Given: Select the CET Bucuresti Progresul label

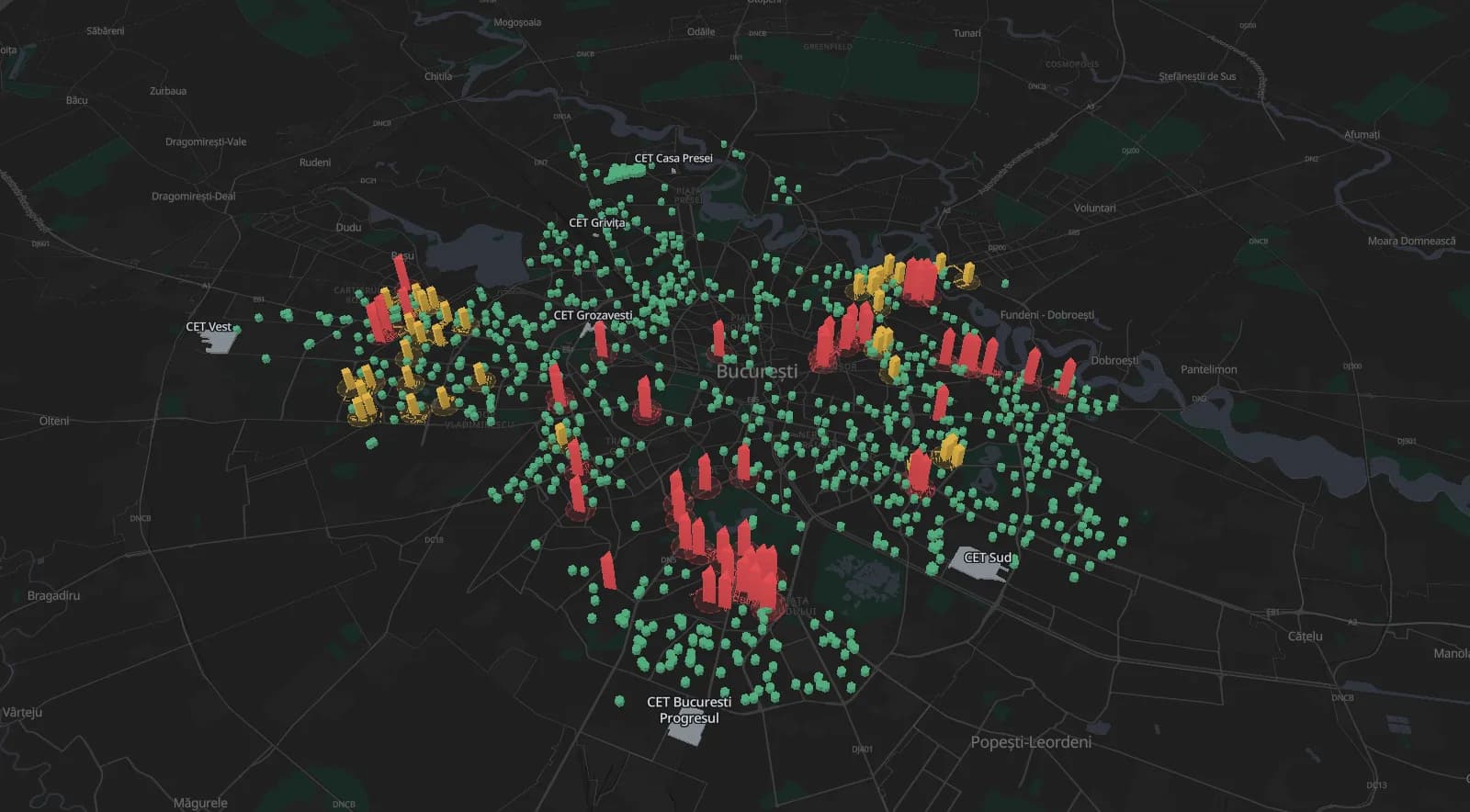Looking at the screenshot, I should pyautogui.click(x=689, y=709).
